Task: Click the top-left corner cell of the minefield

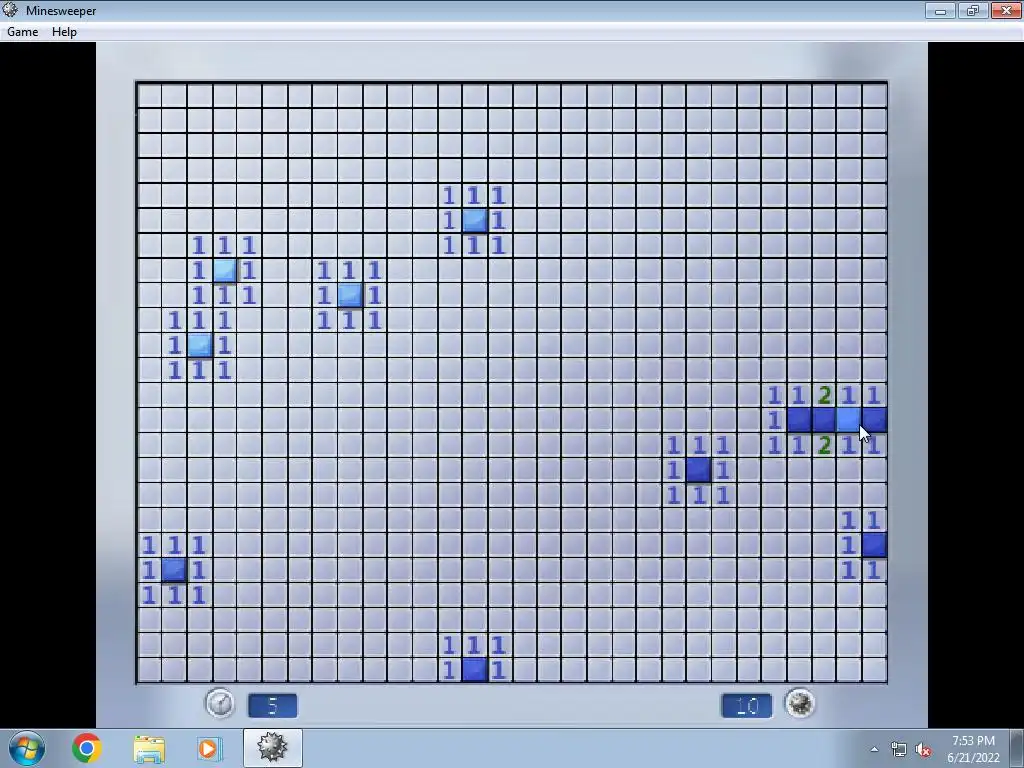Action: [x=149, y=95]
